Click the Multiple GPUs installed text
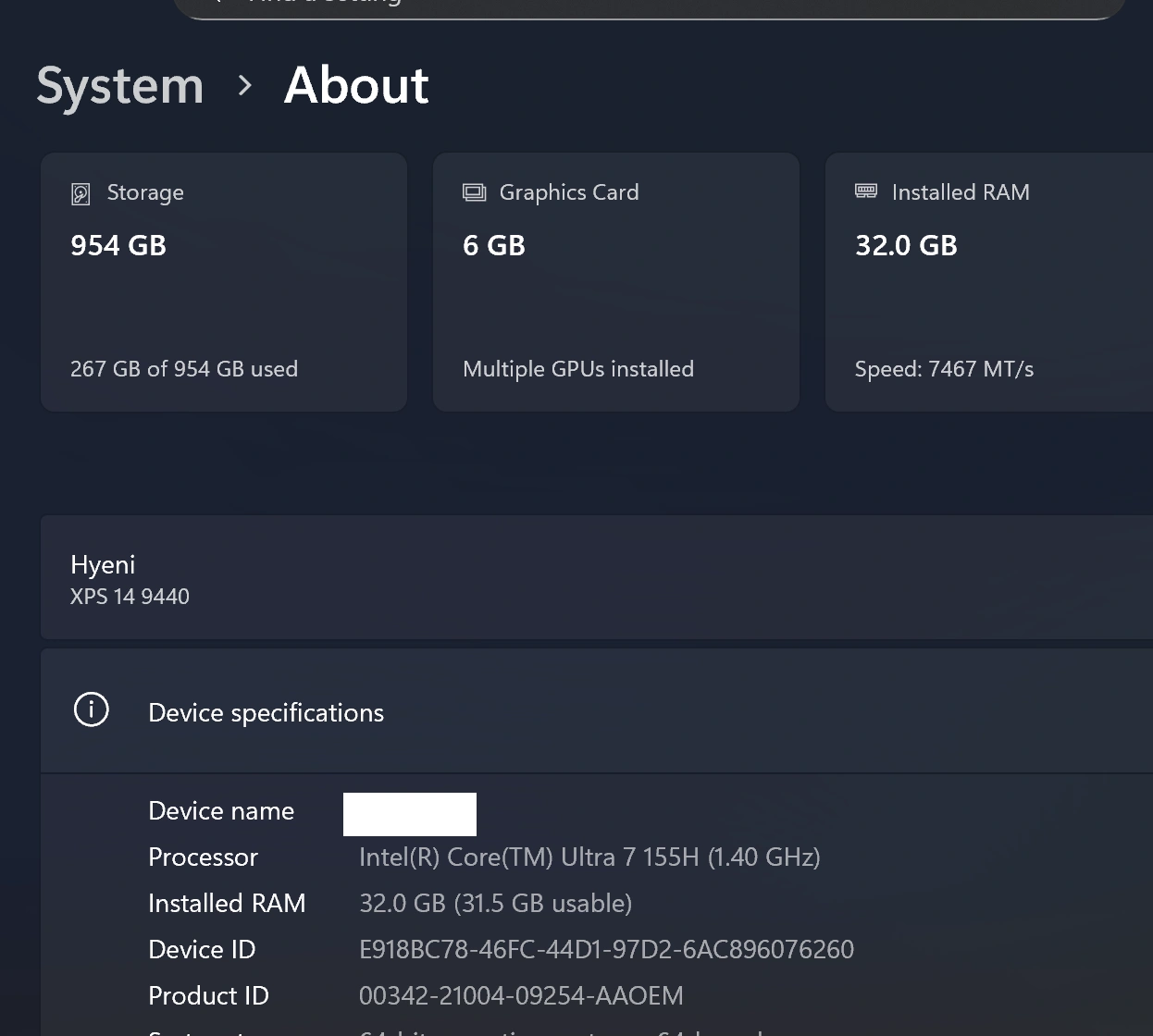The height and width of the screenshot is (1036, 1153). coord(578,369)
